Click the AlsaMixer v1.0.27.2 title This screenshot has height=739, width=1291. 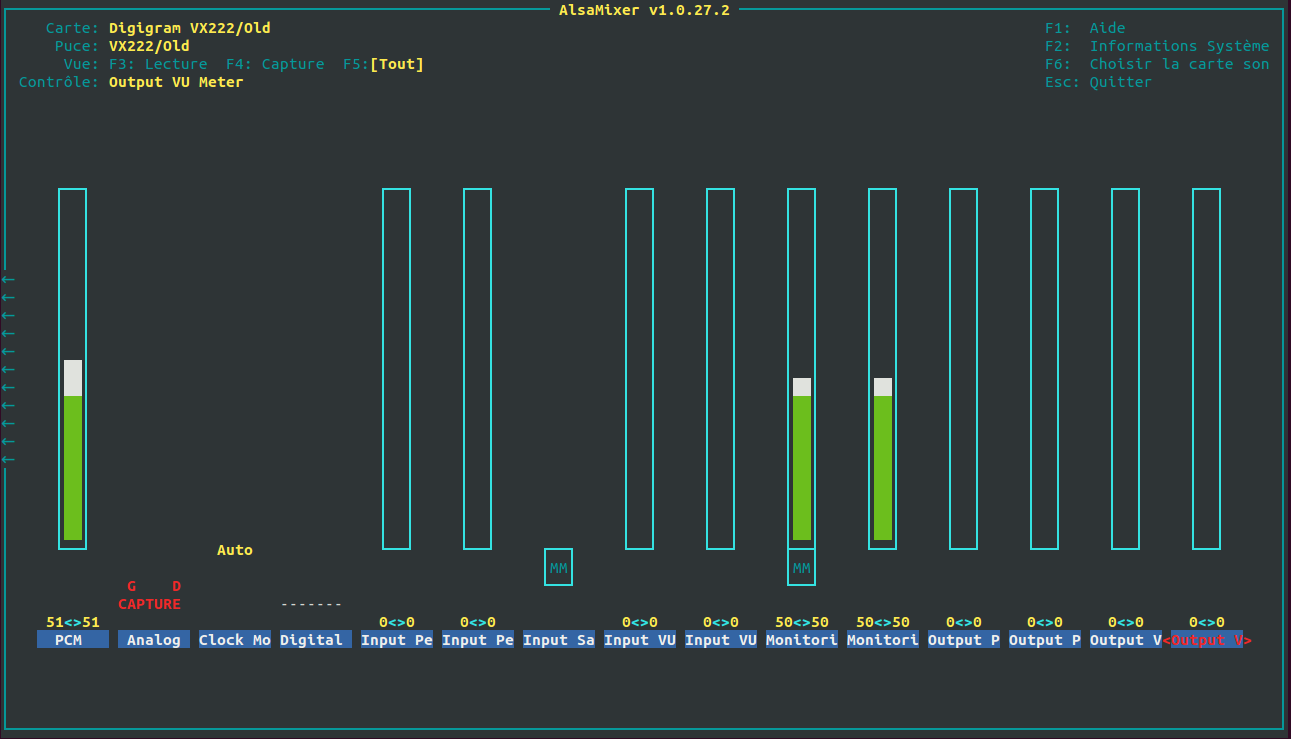pyautogui.click(x=645, y=10)
